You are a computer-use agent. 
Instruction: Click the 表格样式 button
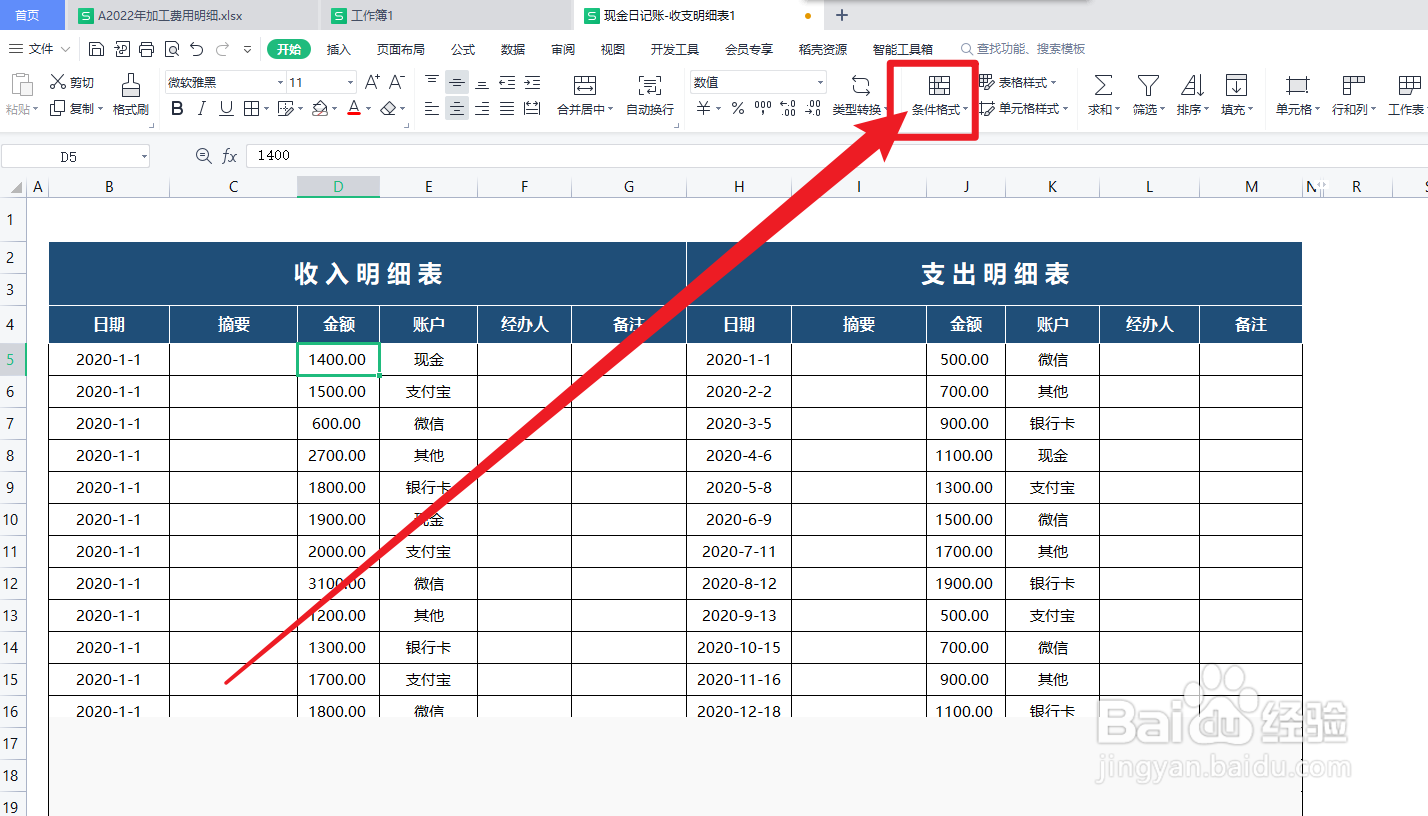[x=1022, y=81]
